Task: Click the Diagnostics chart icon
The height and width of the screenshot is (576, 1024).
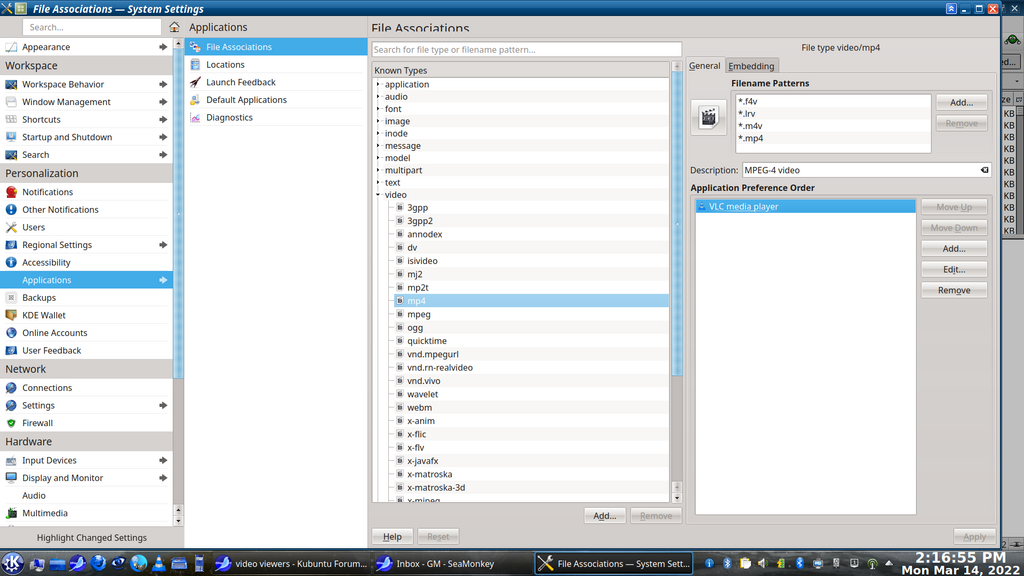Action: pos(195,118)
